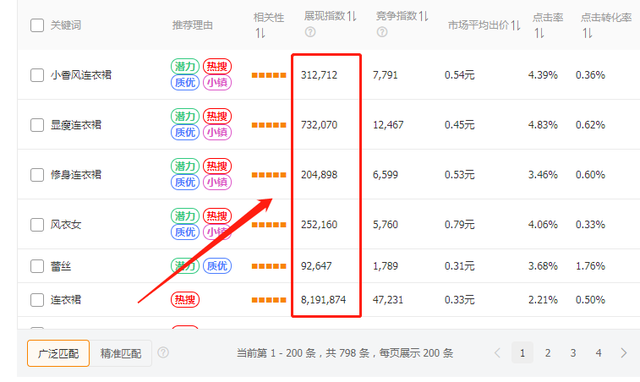Check the 显瘦连衣裙 keyword row

37,125
